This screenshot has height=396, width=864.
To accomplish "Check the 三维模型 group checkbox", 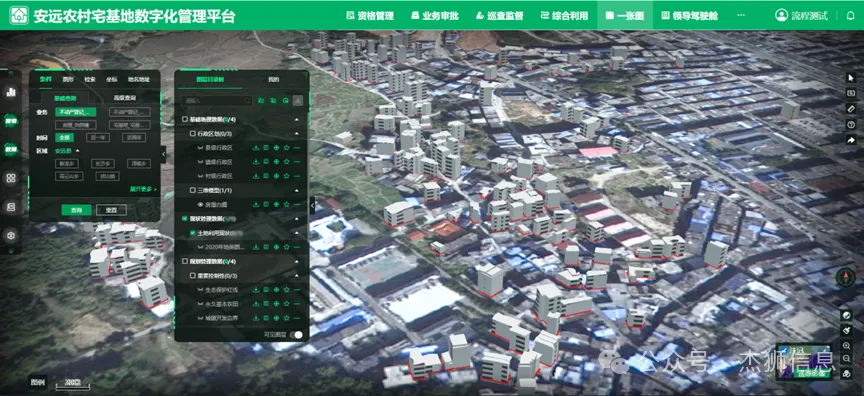I will point(192,190).
